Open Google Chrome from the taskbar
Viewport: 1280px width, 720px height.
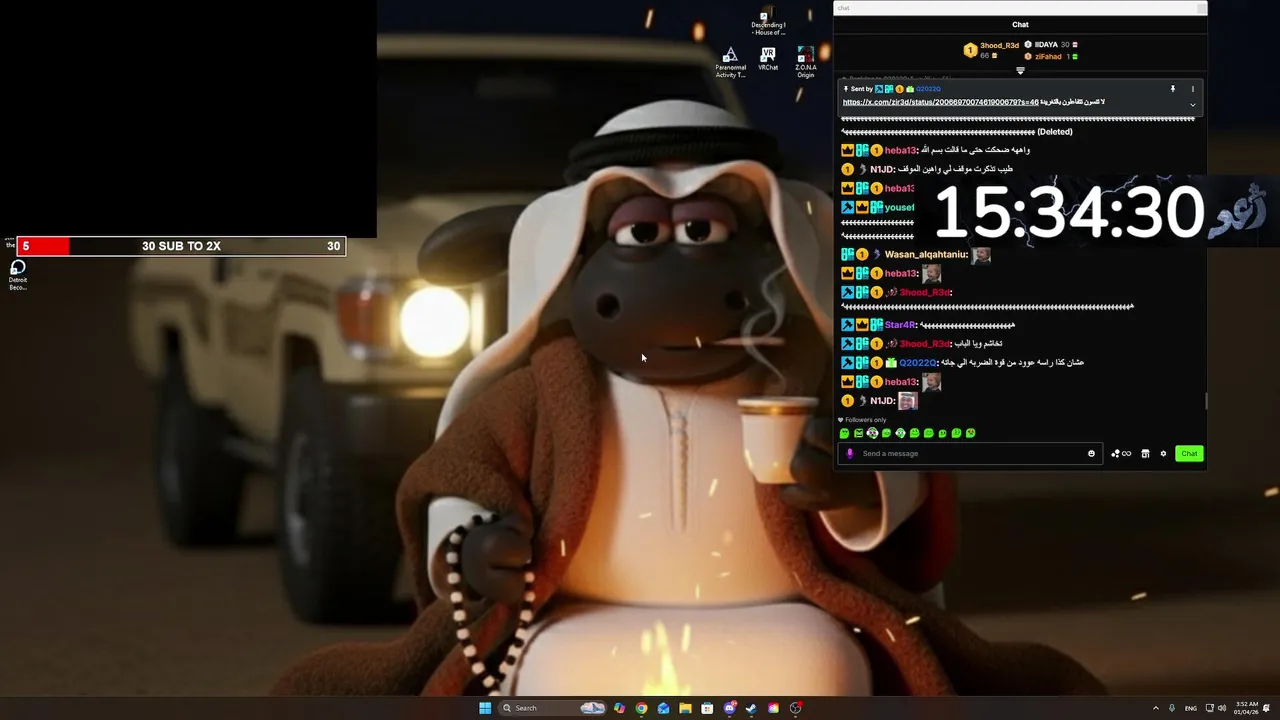[641, 708]
